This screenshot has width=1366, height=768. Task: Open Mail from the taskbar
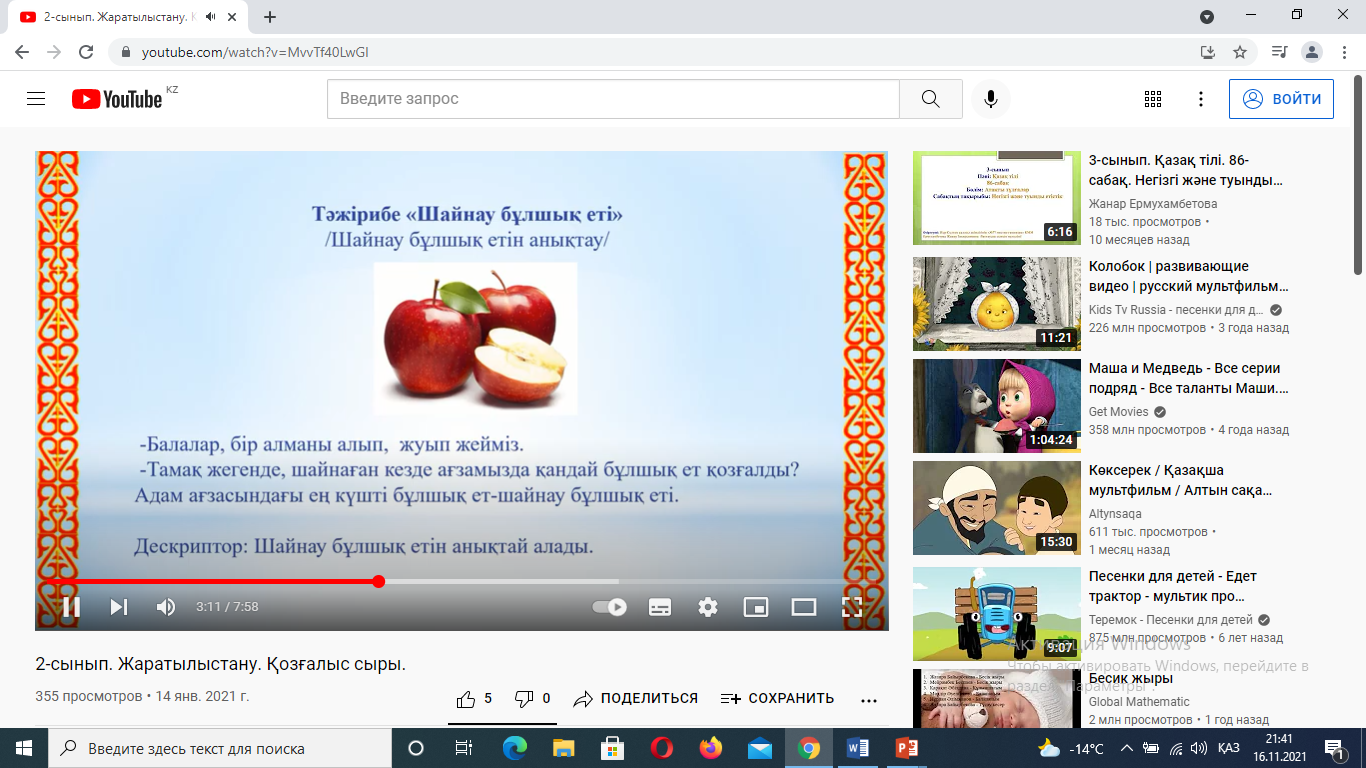tap(760, 748)
